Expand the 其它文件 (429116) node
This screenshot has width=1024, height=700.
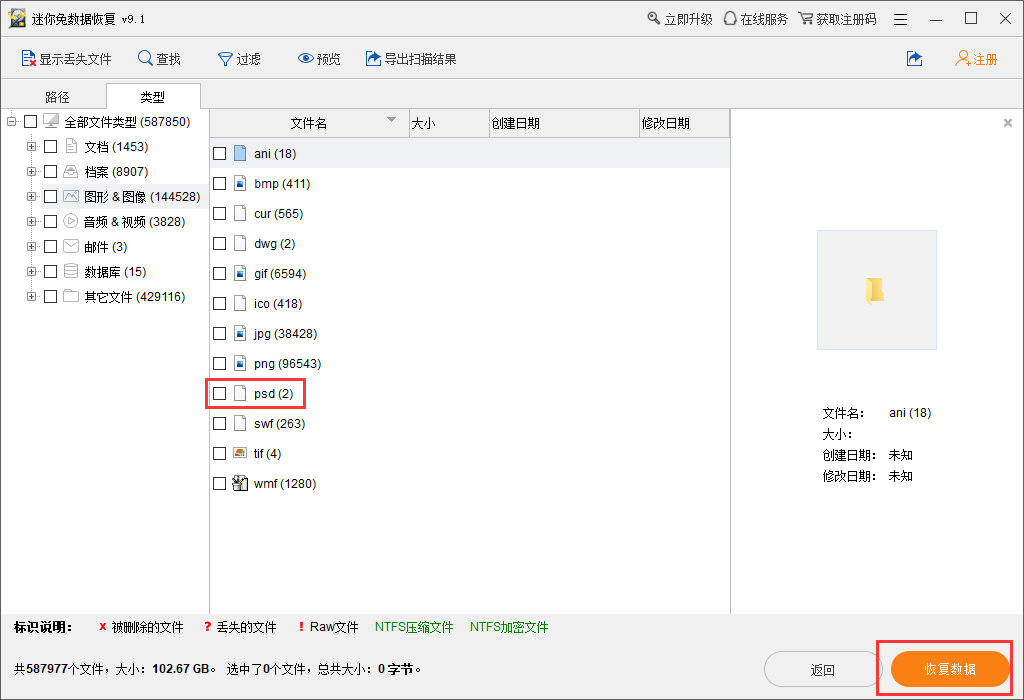[x=31, y=296]
